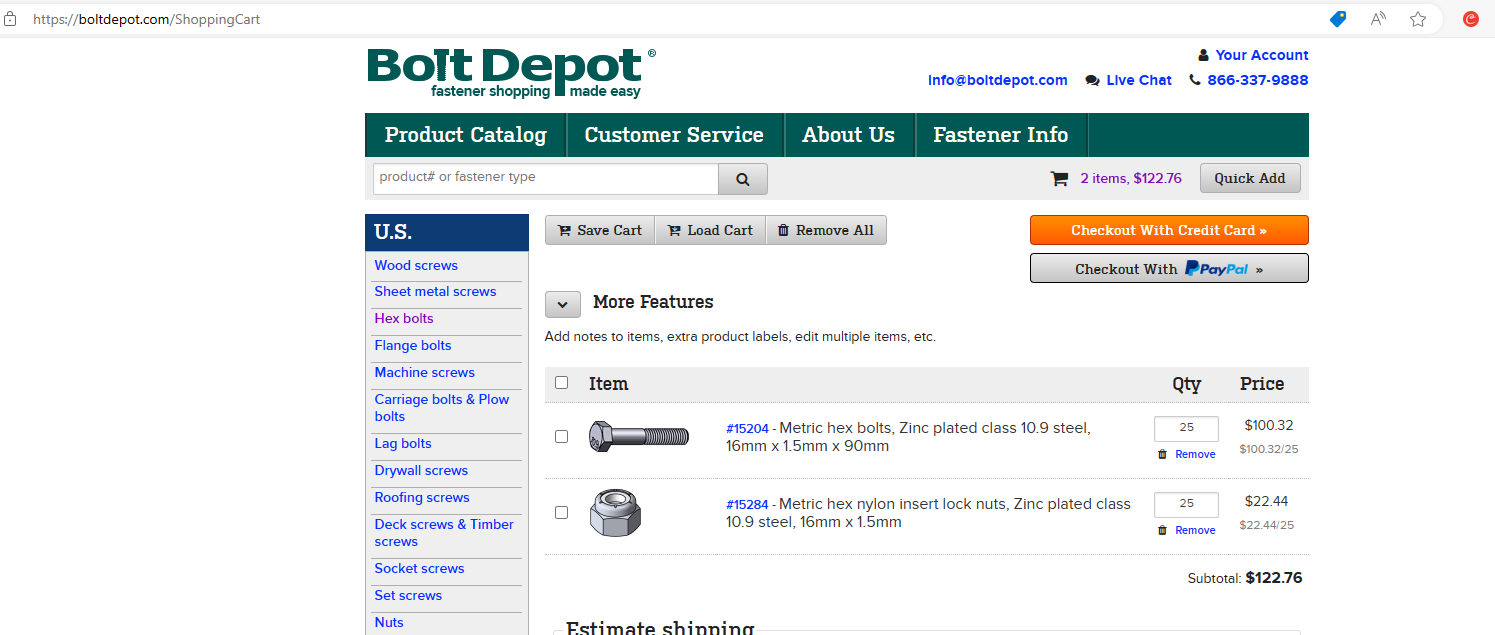Click phone number 866-337-9888

coord(1258,80)
